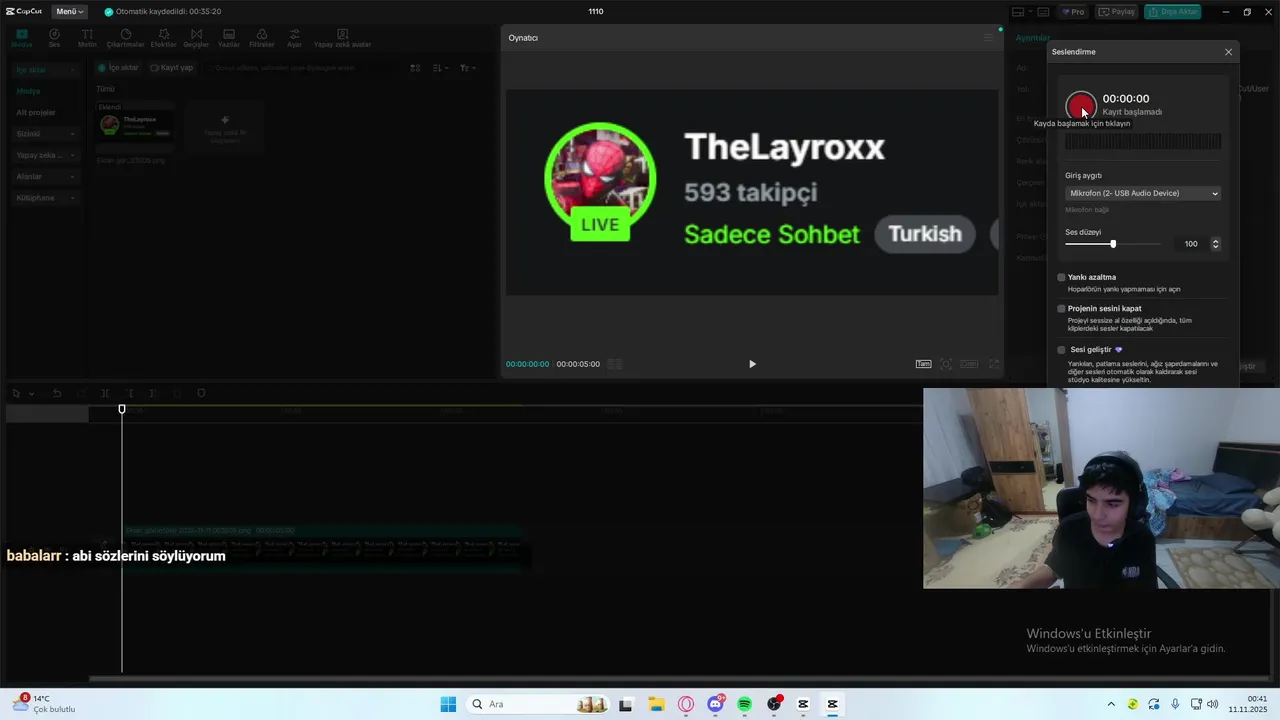Click the timeline split icon
The width and height of the screenshot is (1280, 720).
point(105,394)
